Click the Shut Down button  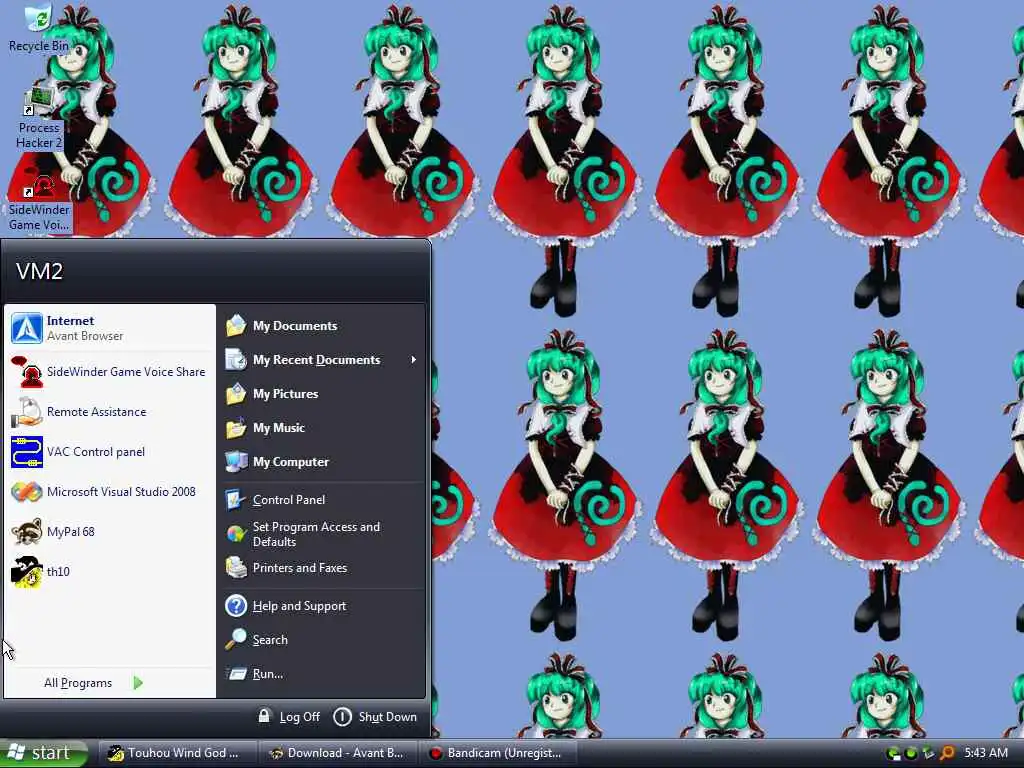click(375, 716)
